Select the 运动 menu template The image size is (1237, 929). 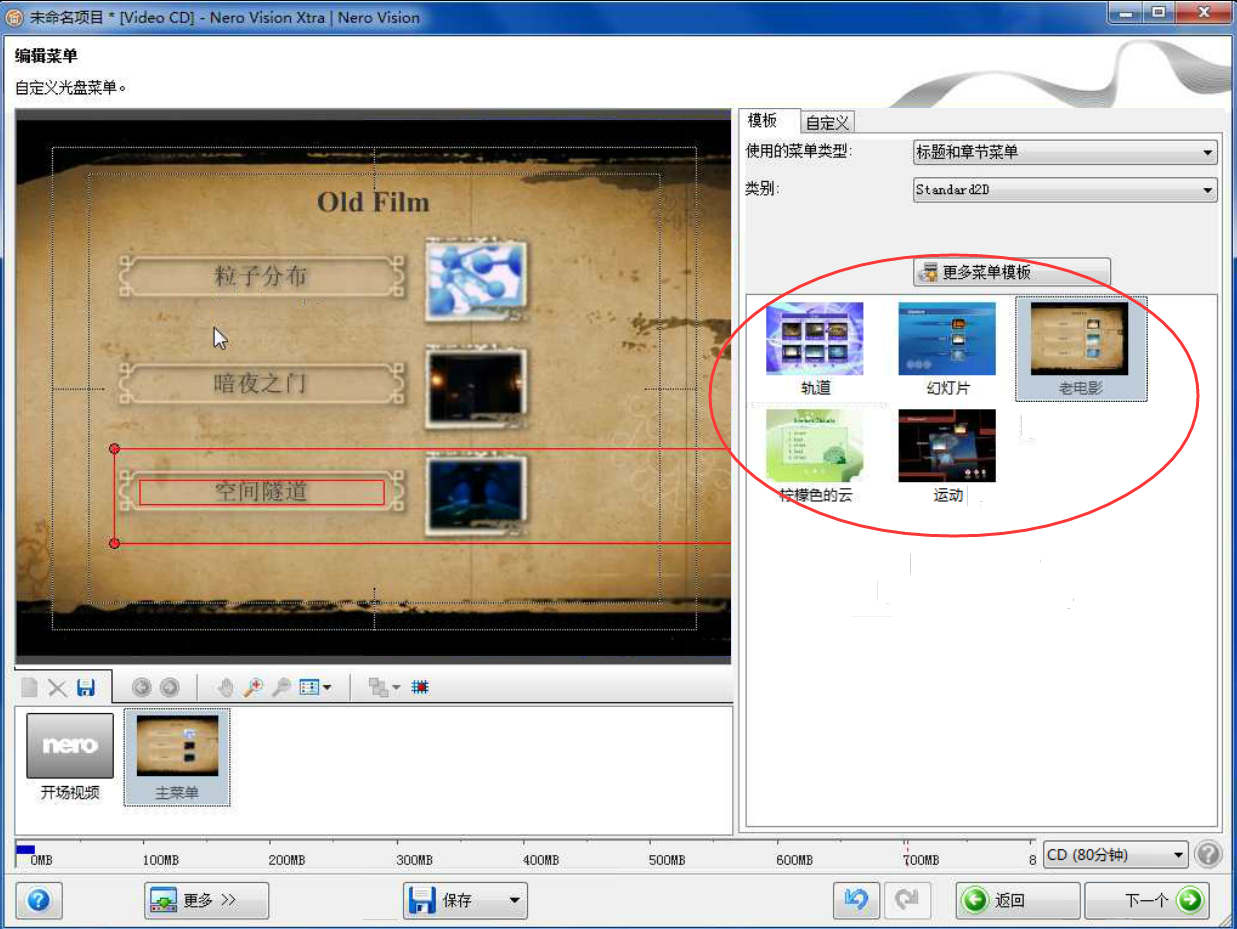[x=947, y=456]
